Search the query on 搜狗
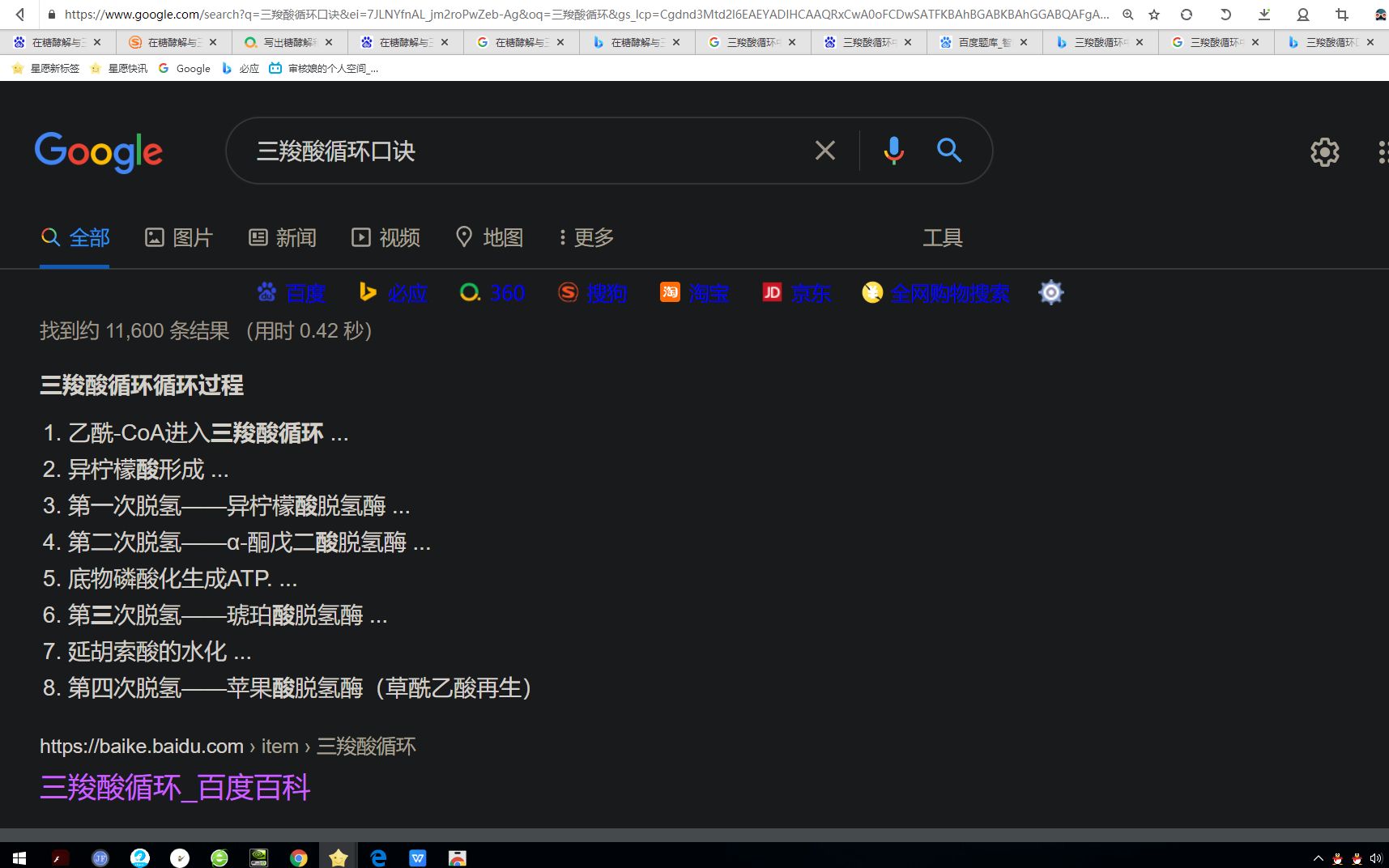 (593, 292)
